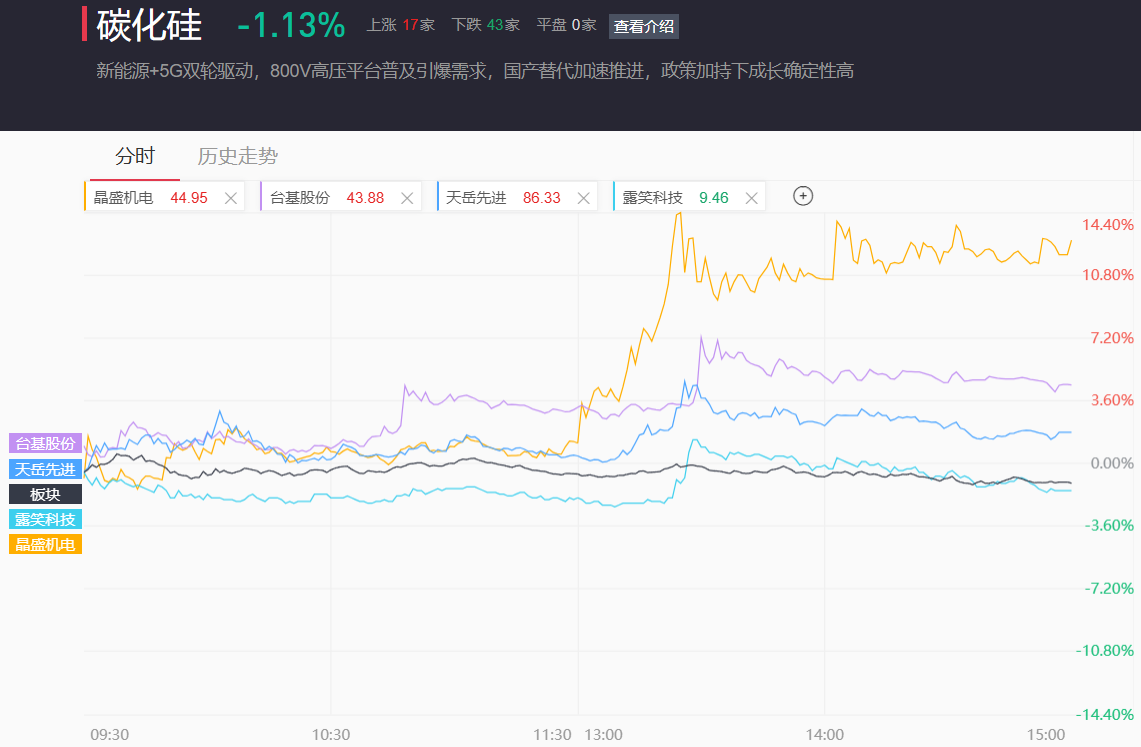View the 上涨 17家 rising stocks count
Viewport: 1141px width, 747px height.
pyautogui.click(x=401, y=25)
